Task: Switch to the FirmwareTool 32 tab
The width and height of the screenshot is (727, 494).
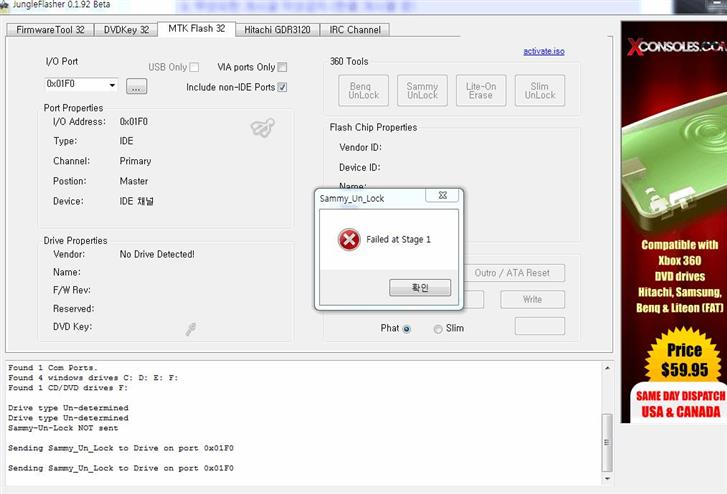Action: (x=50, y=30)
